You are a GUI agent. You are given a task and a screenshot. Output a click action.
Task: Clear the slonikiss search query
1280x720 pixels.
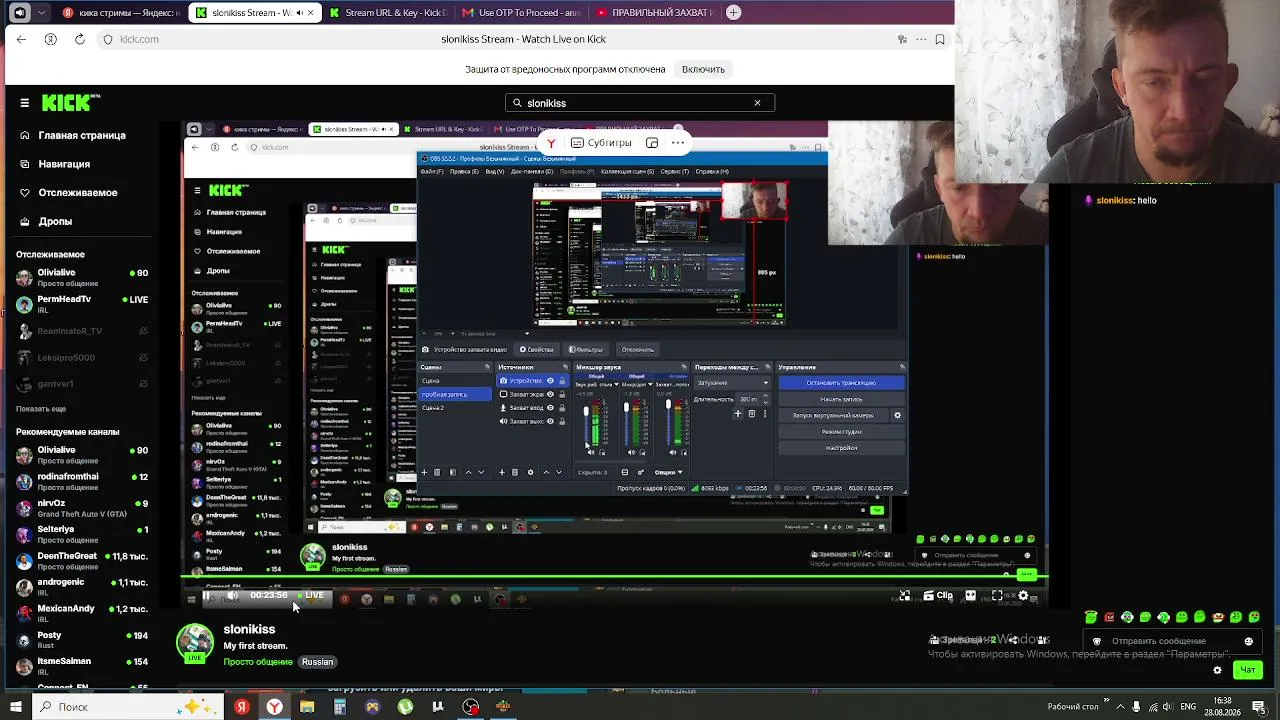(x=757, y=102)
